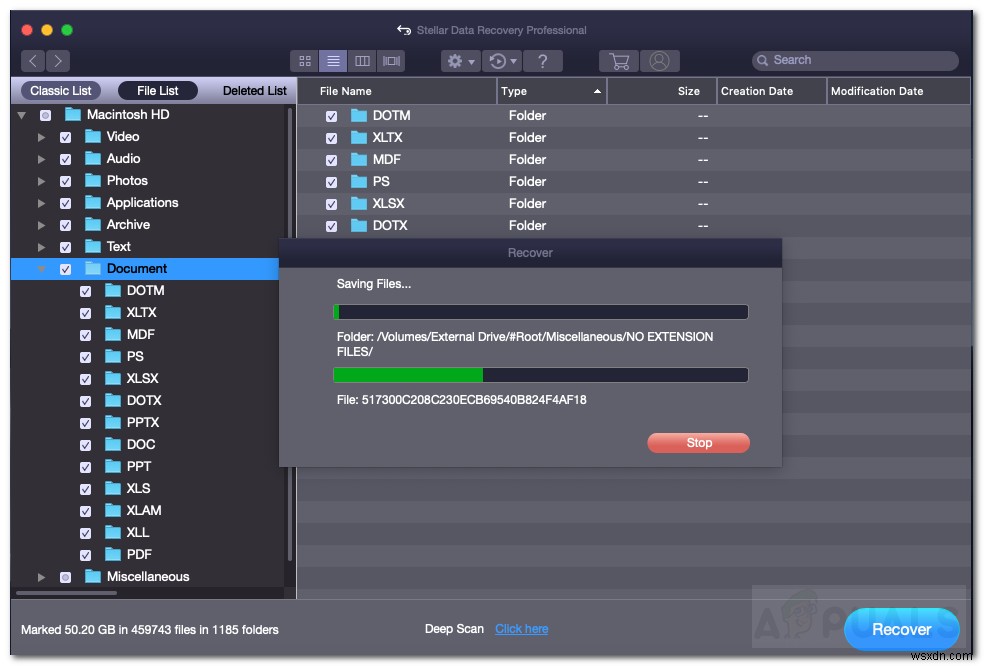Expand the Photos folder node
This screenshot has height=666, width=984.
(x=41, y=181)
